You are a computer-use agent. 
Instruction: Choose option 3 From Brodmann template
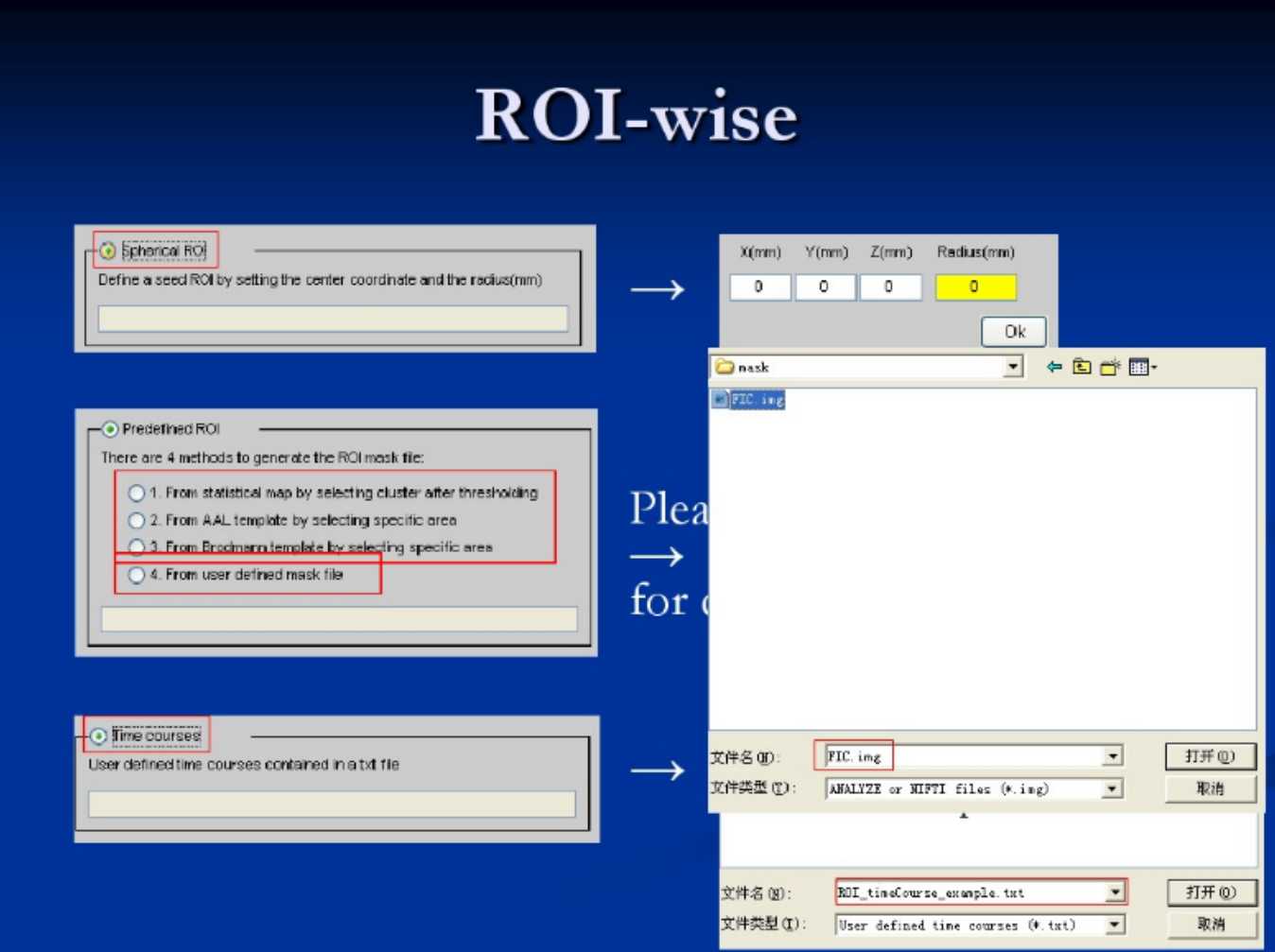(x=137, y=546)
